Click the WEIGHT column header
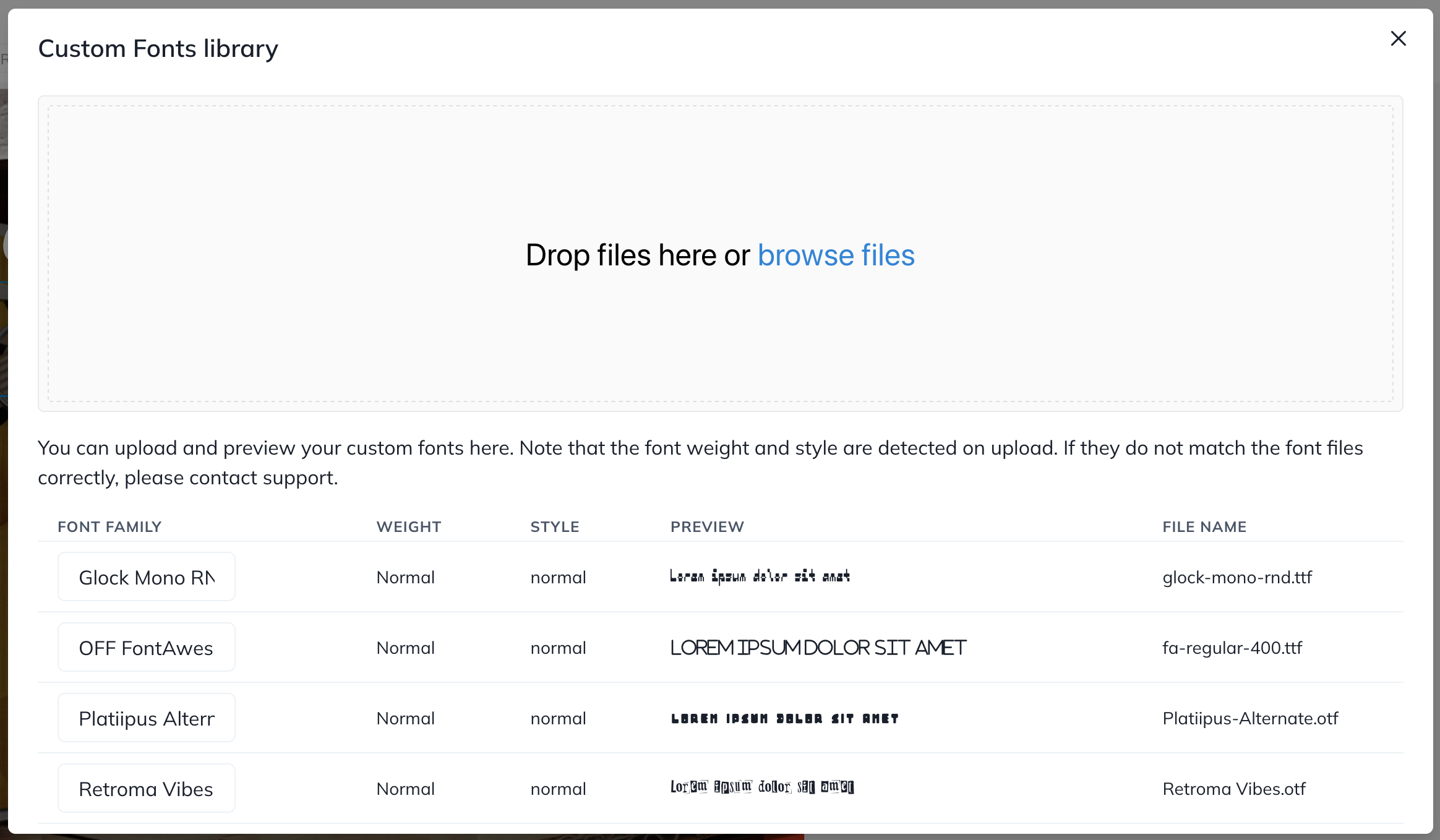Image resolution: width=1440 pixels, height=840 pixels. (x=409, y=527)
